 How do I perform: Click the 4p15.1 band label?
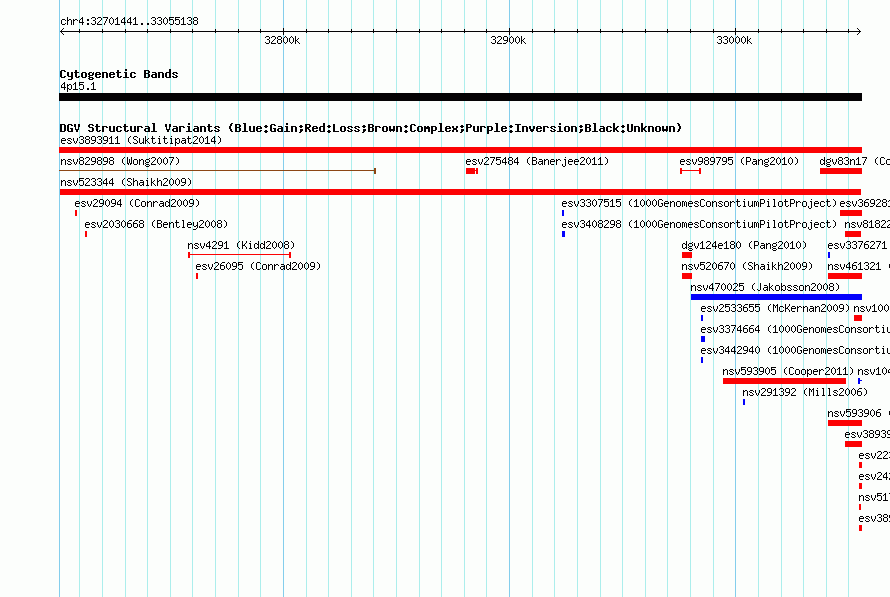coord(78,86)
